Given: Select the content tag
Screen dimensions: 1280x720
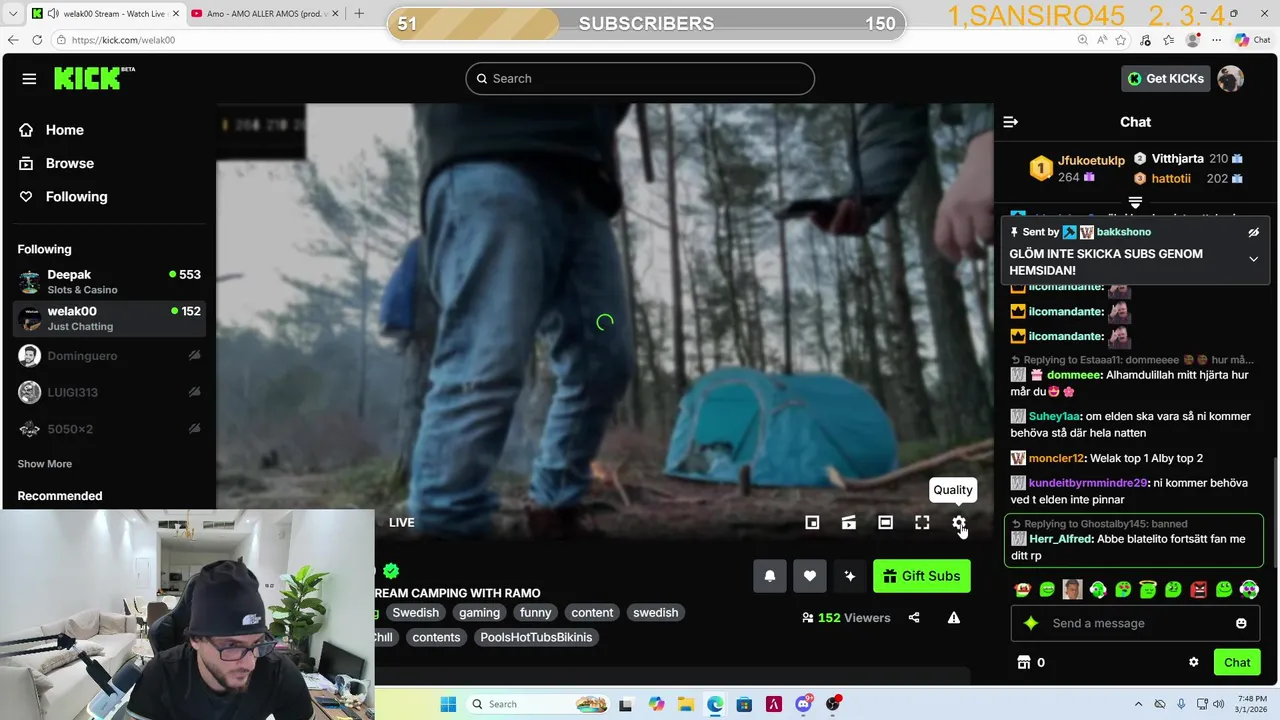Looking at the screenshot, I should (x=592, y=613).
